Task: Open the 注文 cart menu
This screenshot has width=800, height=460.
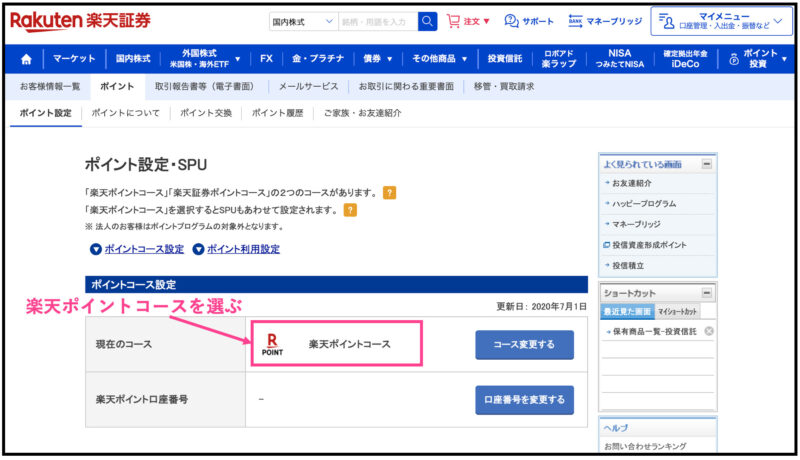Action: click(x=468, y=21)
